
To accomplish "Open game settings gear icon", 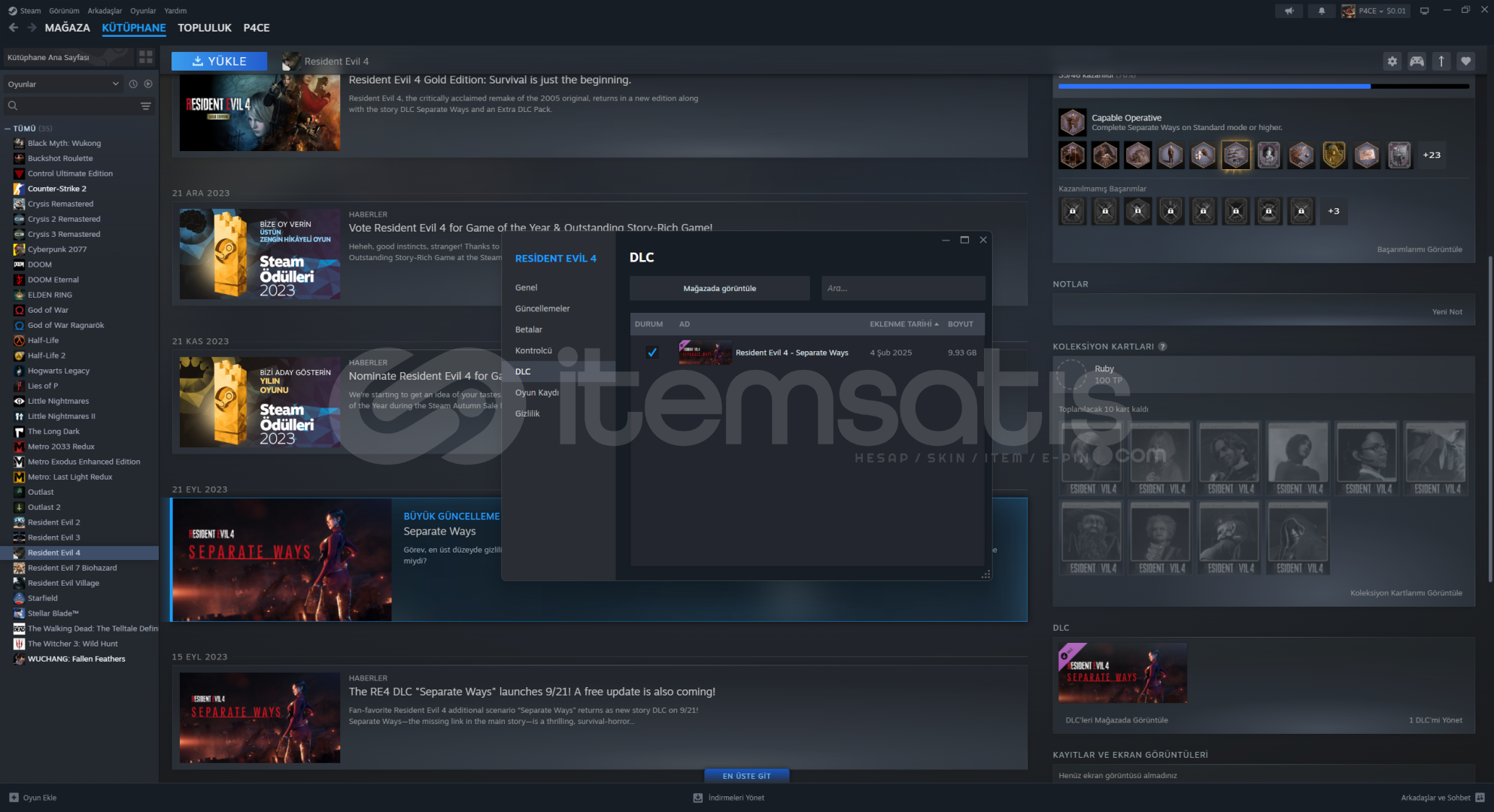I will (1392, 61).
